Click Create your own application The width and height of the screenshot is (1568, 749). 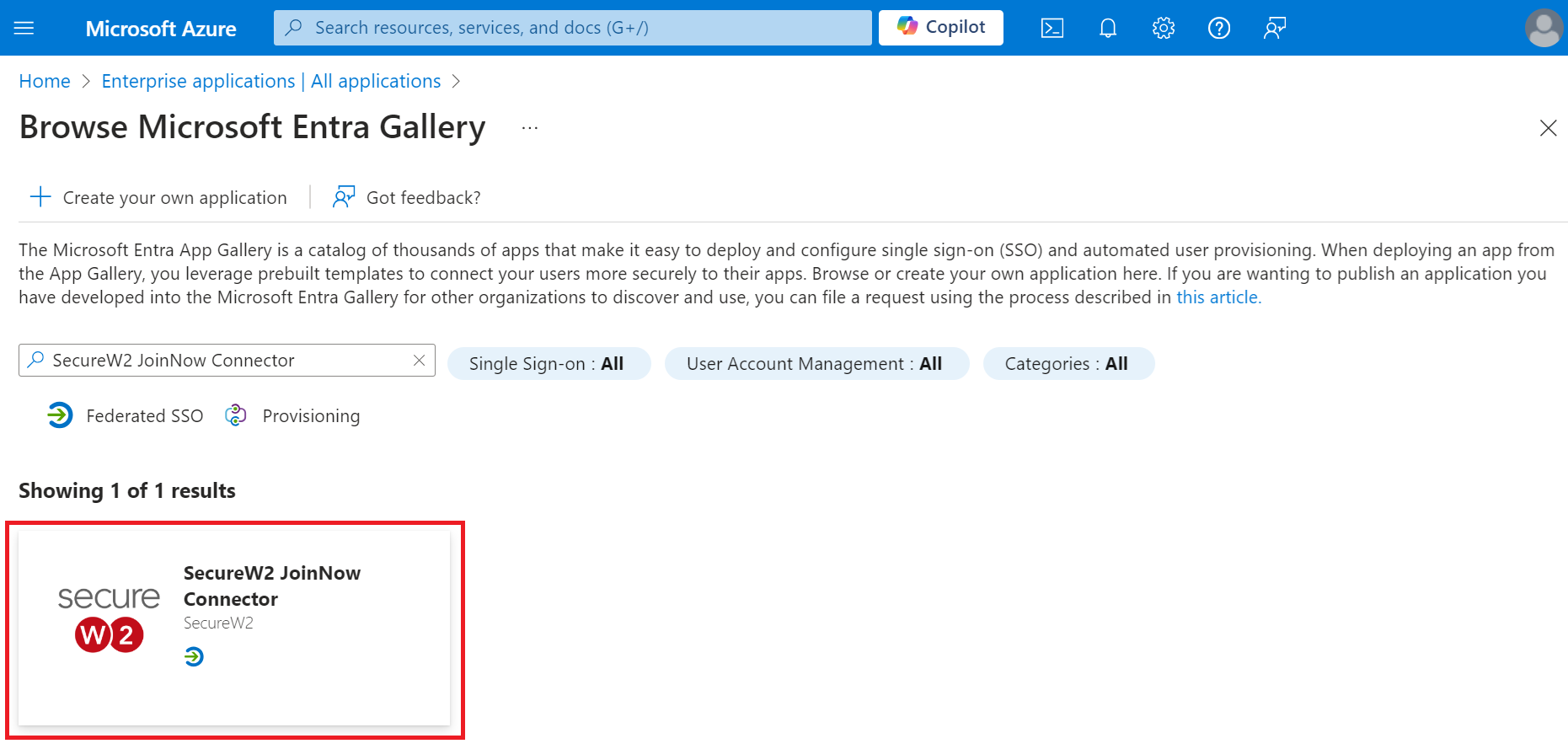159,198
